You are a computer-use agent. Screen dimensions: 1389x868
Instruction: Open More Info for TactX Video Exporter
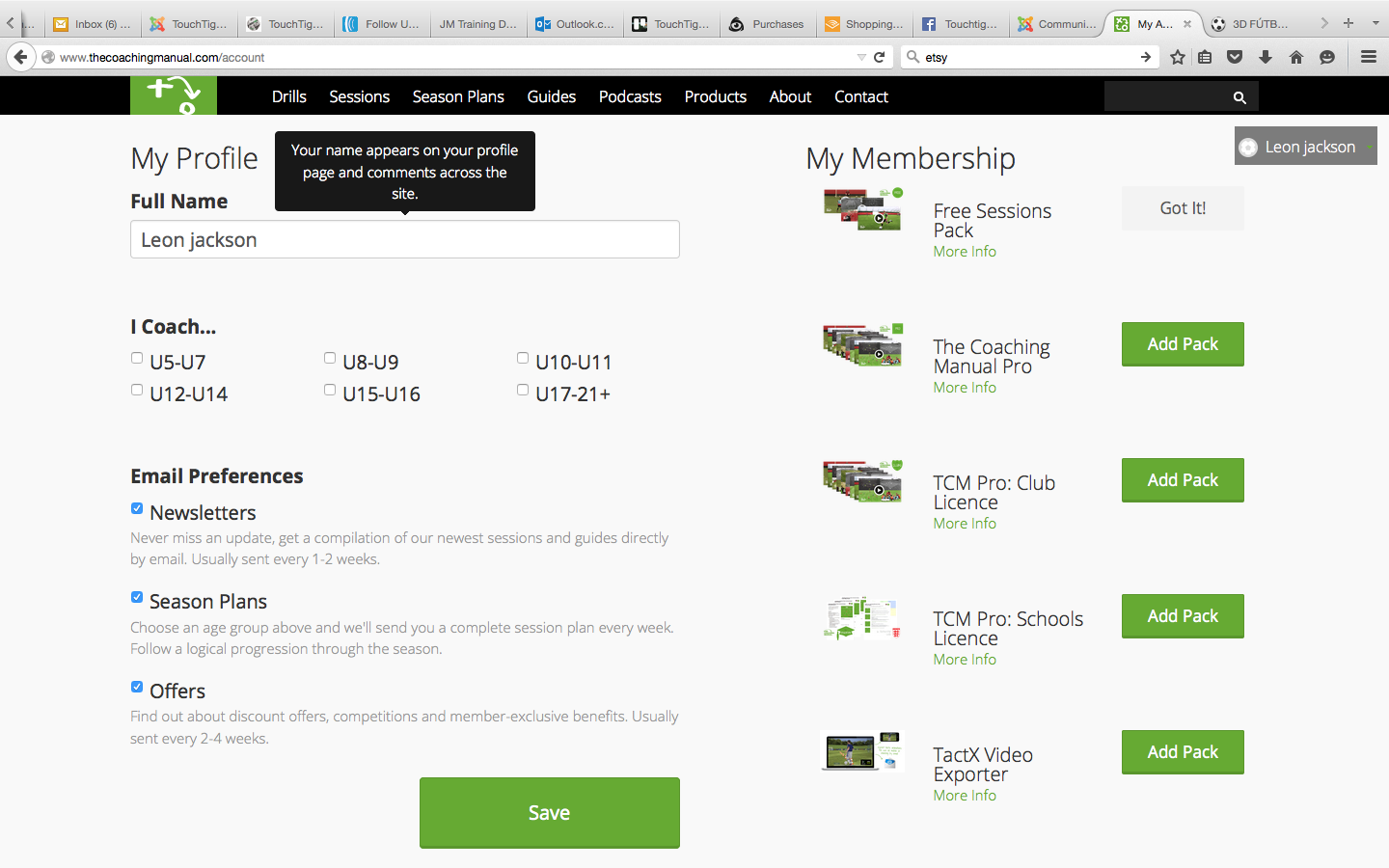pos(965,795)
